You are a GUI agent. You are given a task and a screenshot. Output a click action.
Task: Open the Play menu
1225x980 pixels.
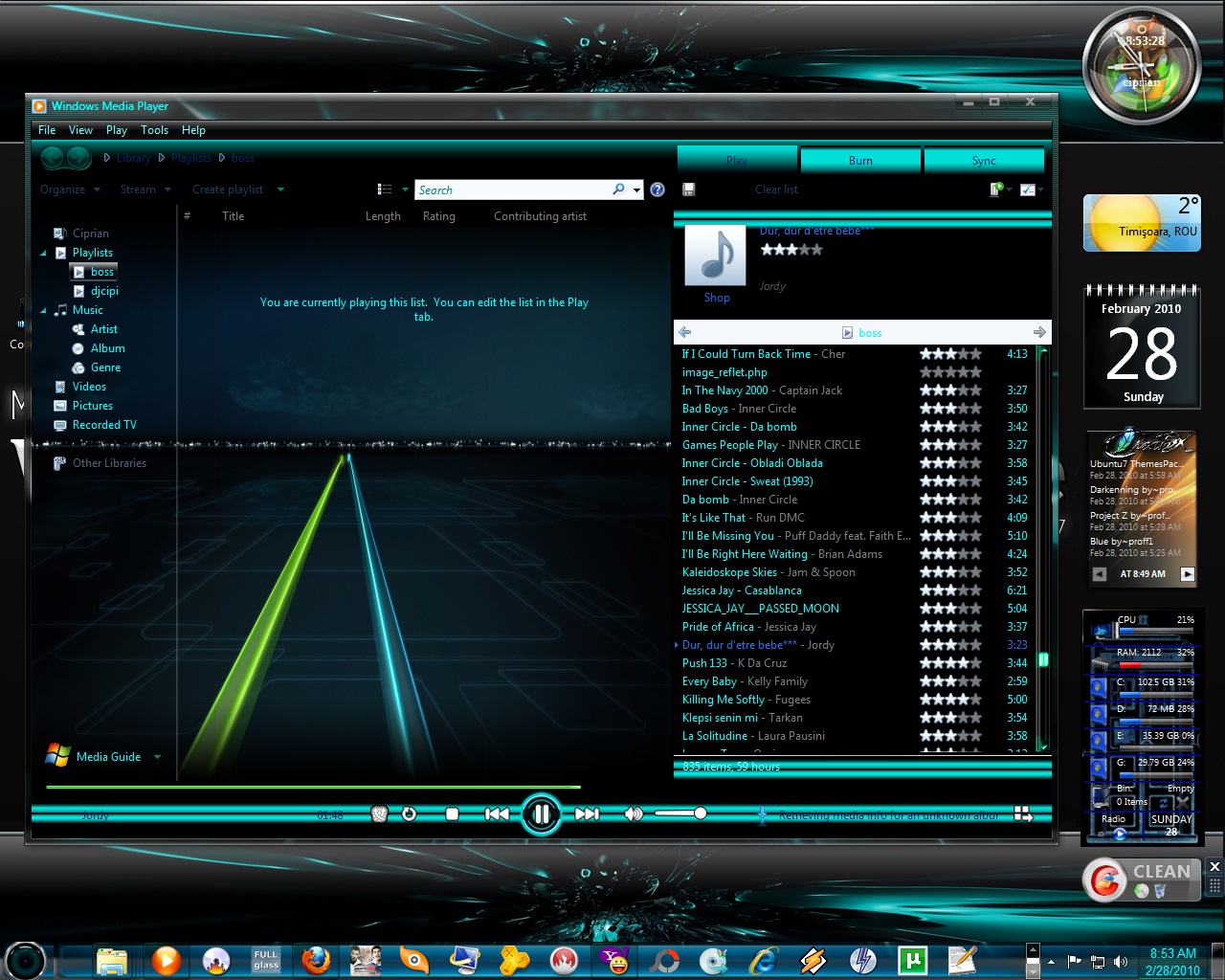click(x=117, y=130)
